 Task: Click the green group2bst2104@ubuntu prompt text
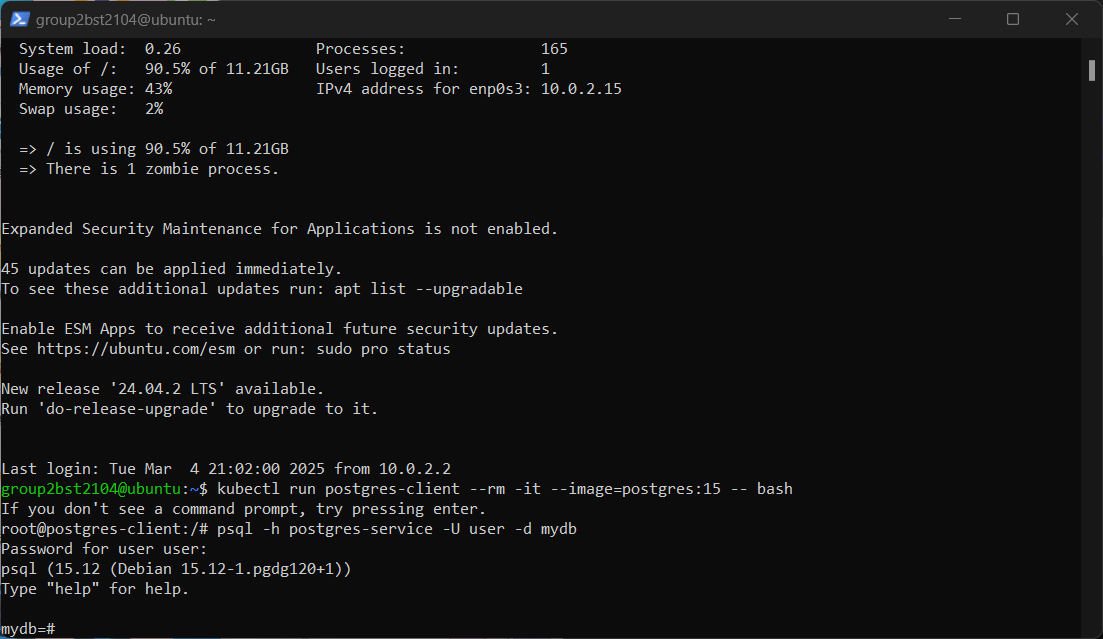(92, 488)
